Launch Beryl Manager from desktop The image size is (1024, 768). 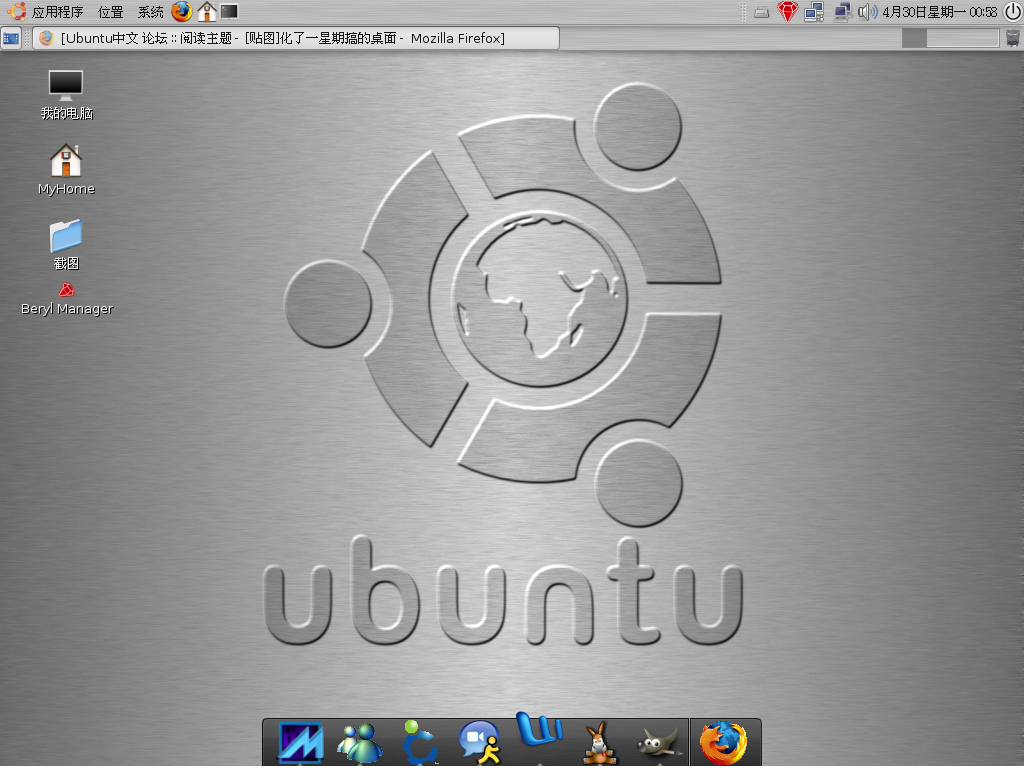click(67, 299)
